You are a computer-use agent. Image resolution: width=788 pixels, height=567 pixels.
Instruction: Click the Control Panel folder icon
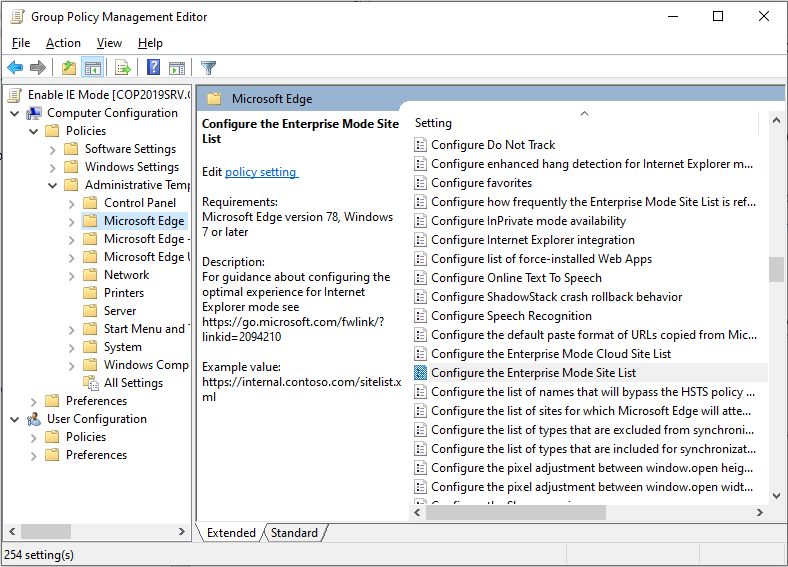(90, 203)
